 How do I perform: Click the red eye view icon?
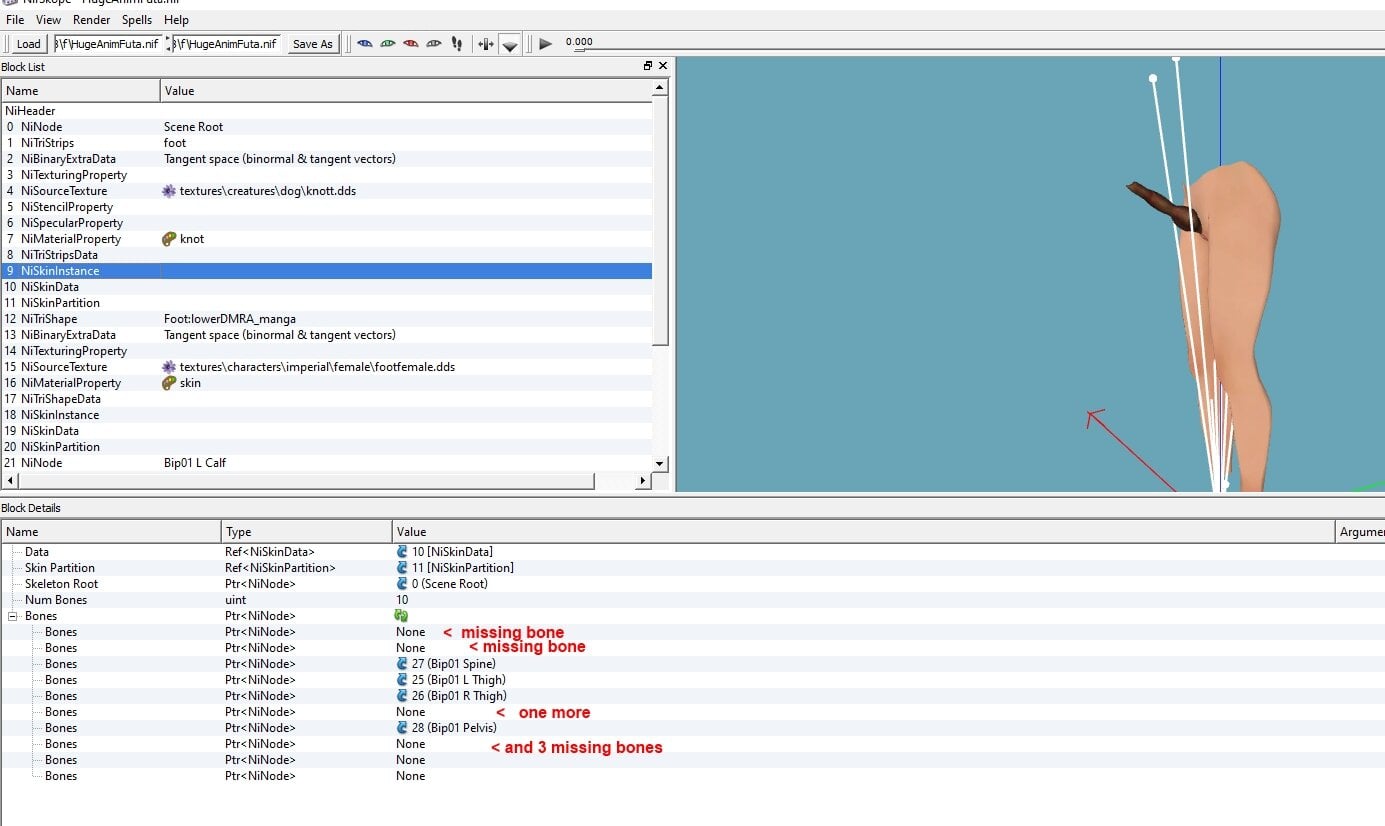click(x=411, y=44)
